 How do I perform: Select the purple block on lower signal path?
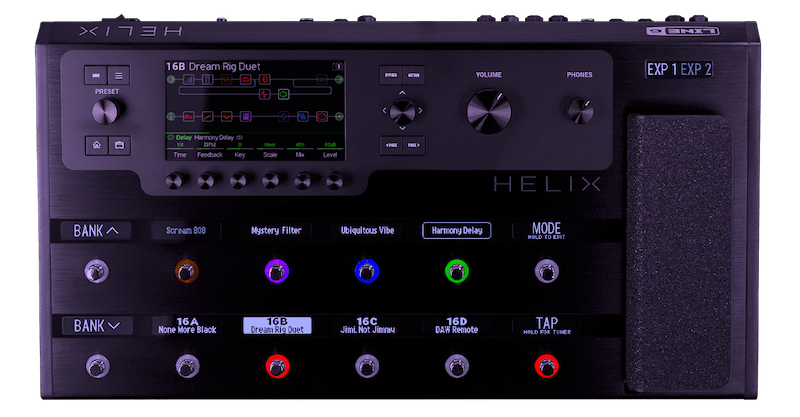click(245, 117)
